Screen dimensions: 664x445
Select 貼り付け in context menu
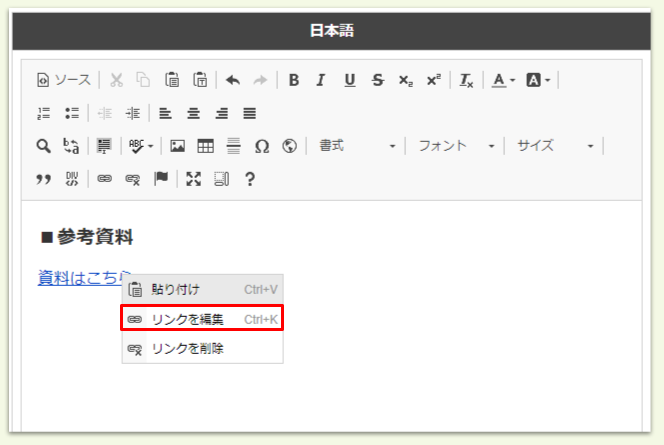coord(202,290)
